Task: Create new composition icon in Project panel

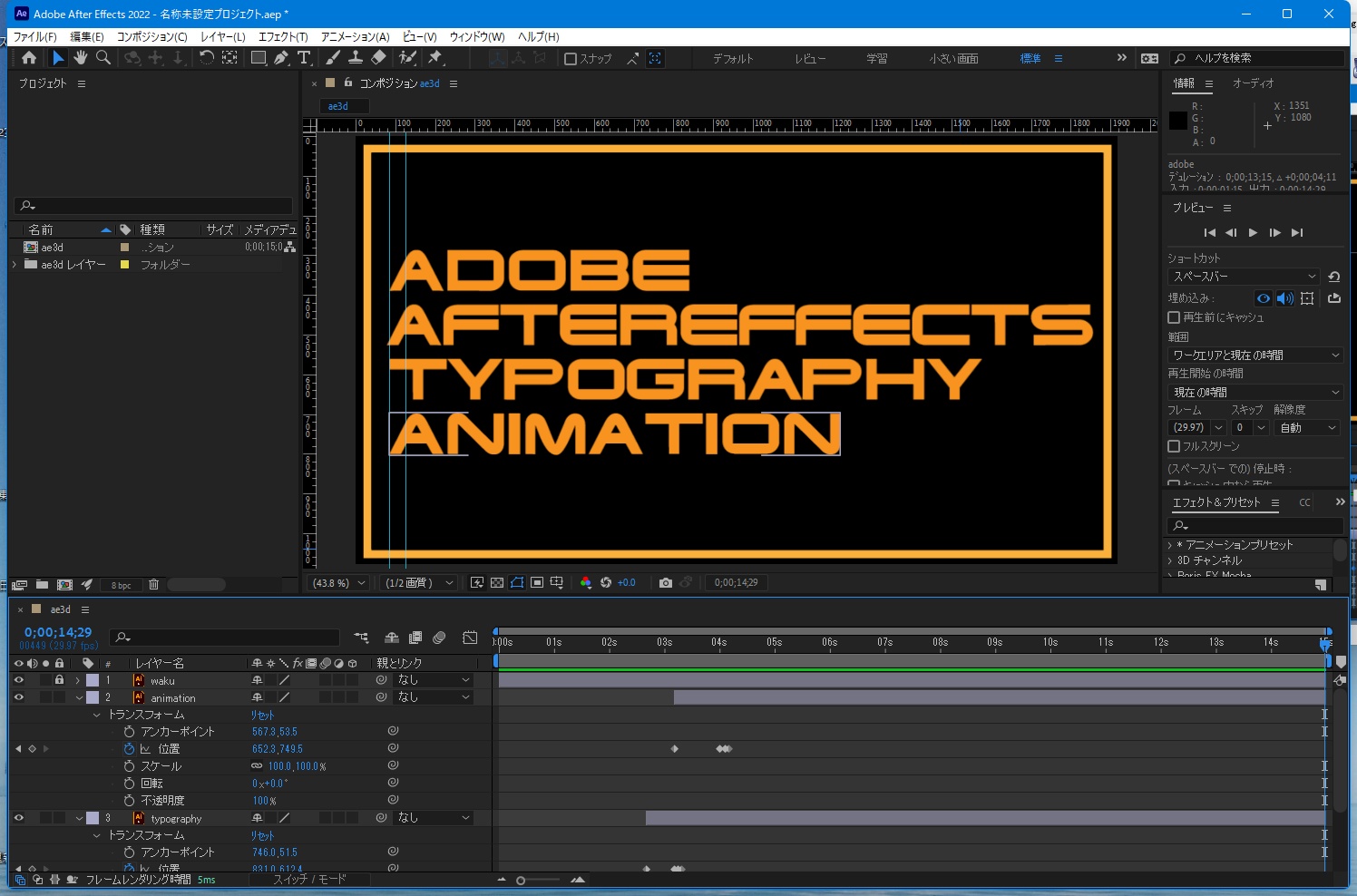Action: point(64,585)
